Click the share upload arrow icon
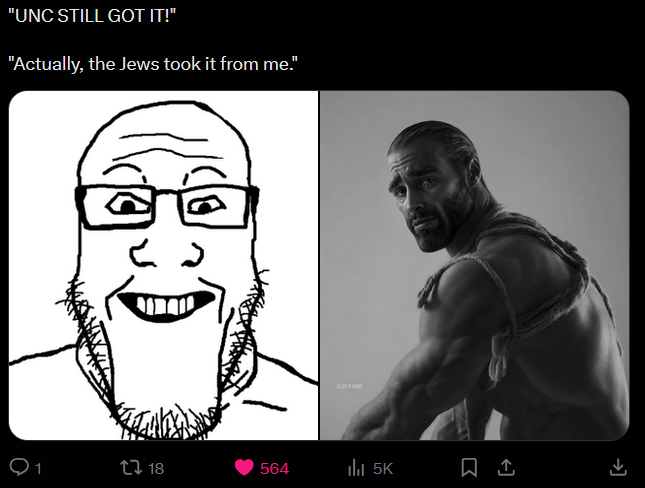The height and width of the screenshot is (488, 645). pos(506,467)
